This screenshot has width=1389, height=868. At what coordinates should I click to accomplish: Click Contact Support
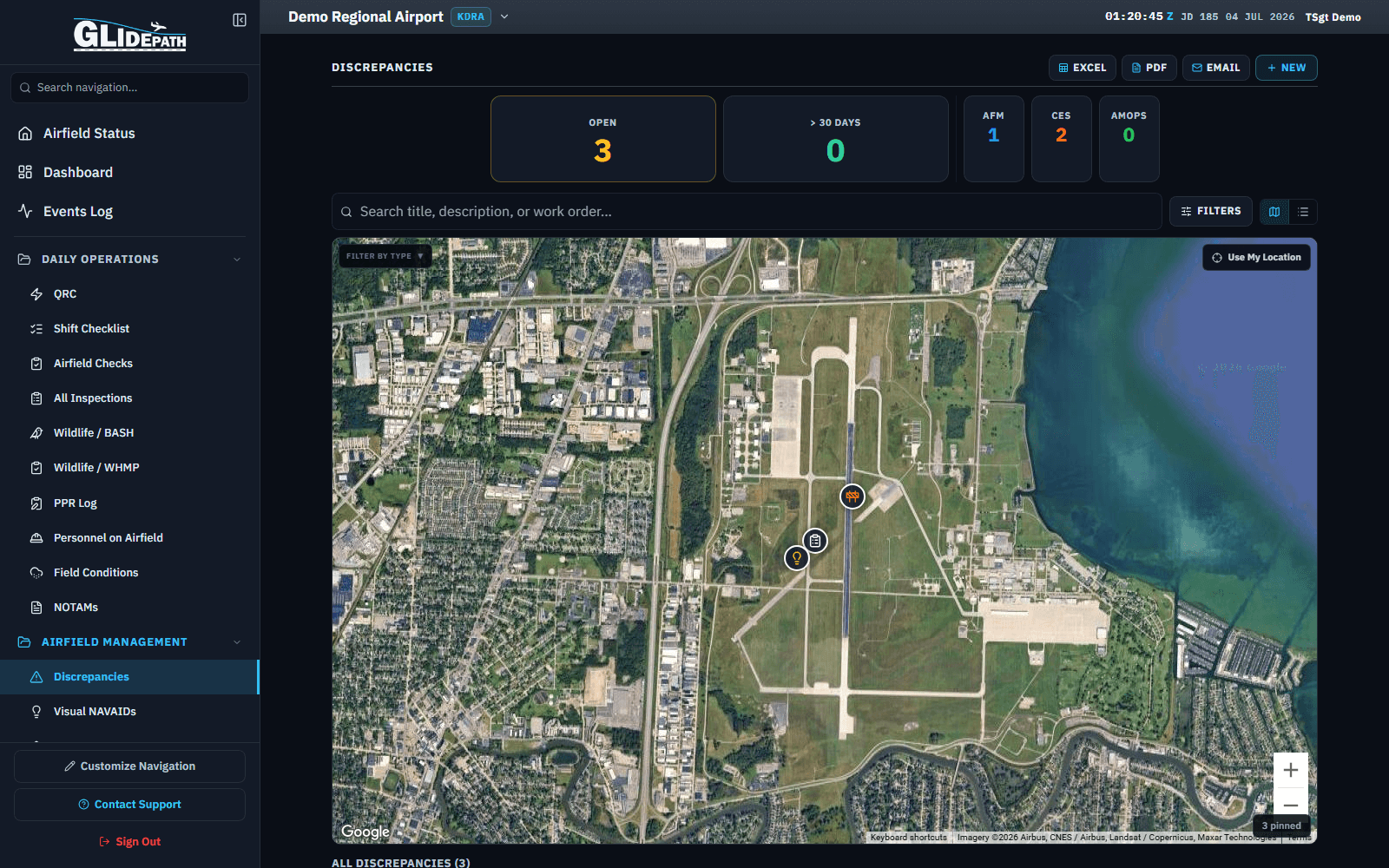129,805
